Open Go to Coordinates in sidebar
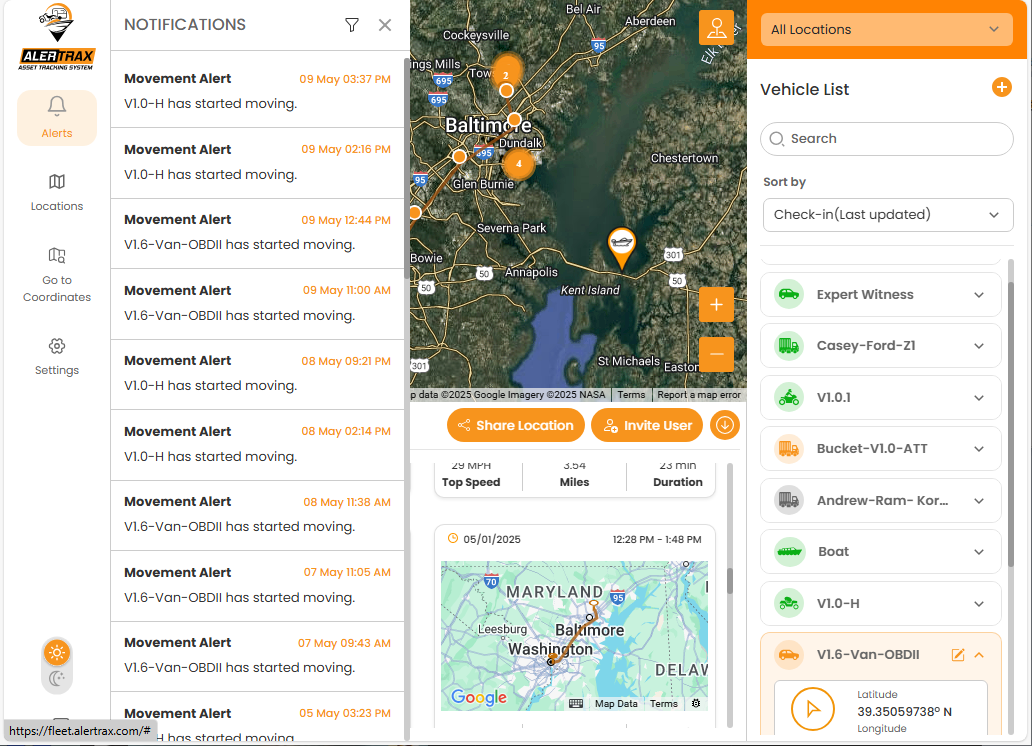 point(57,273)
